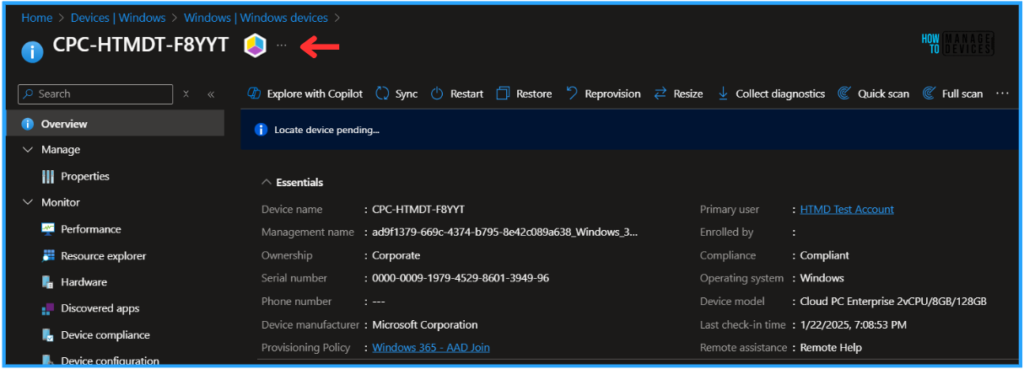Open Resource explorer page
The height and width of the screenshot is (369, 1024).
point(103,256)
